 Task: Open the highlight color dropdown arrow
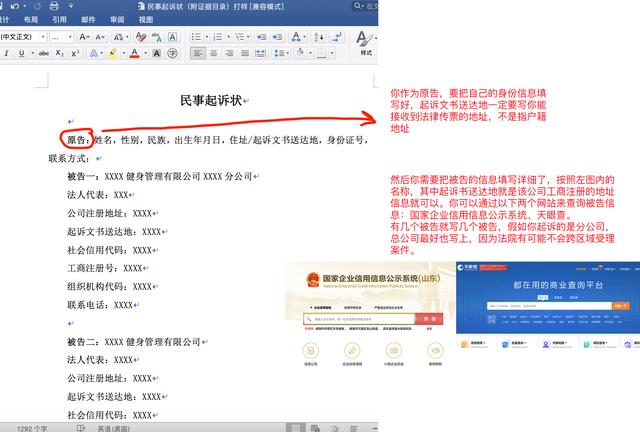pos(124,53)
